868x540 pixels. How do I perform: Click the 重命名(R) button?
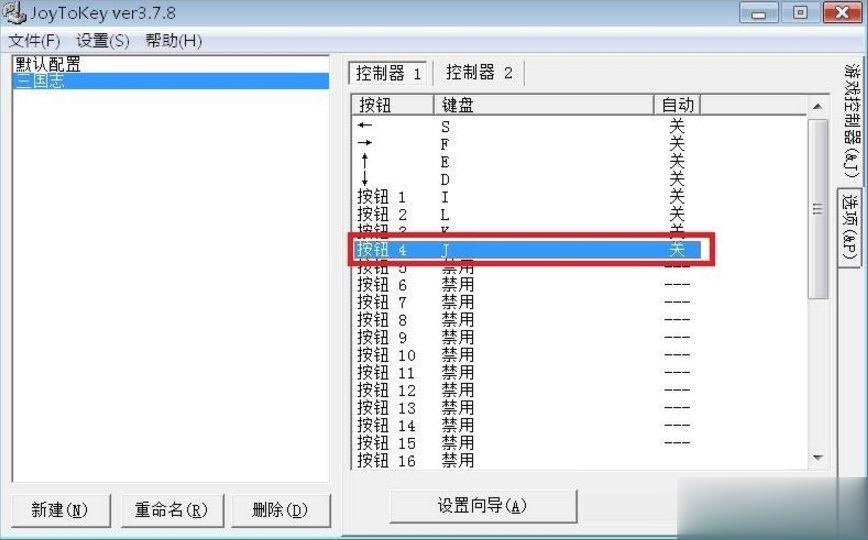172,510
